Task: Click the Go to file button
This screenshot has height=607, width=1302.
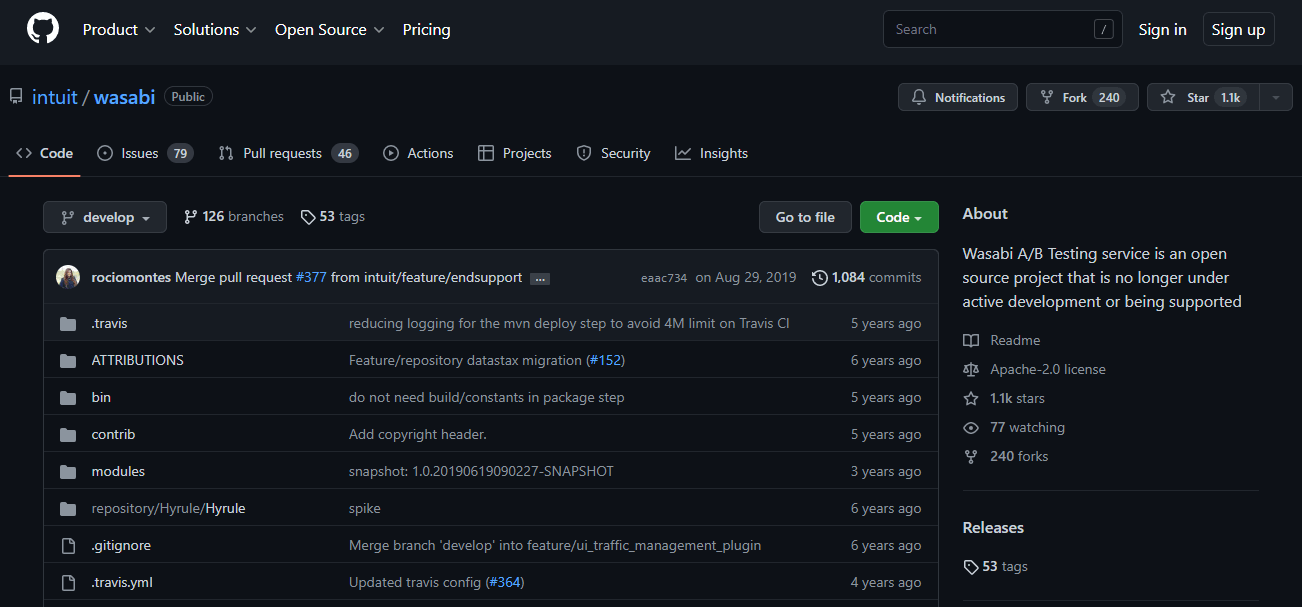Action: pos(805,217)
